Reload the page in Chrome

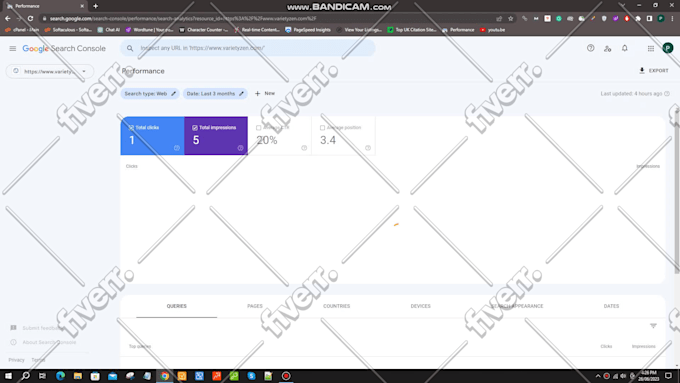(30, 19)
